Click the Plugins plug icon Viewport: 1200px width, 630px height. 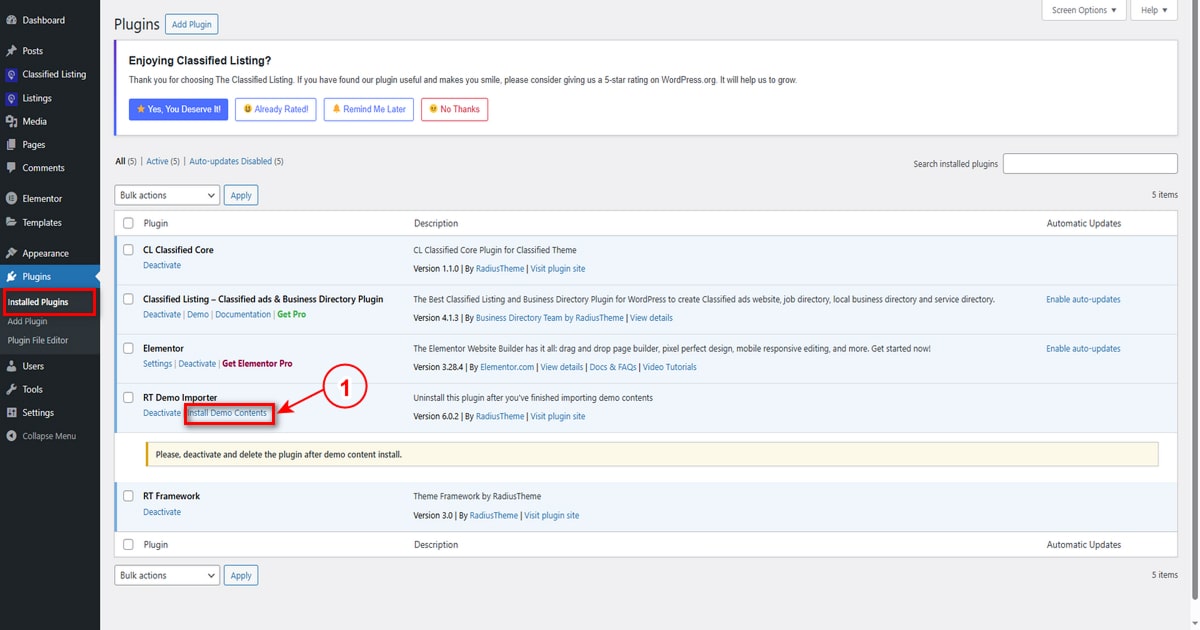click(x=11, y=277)
